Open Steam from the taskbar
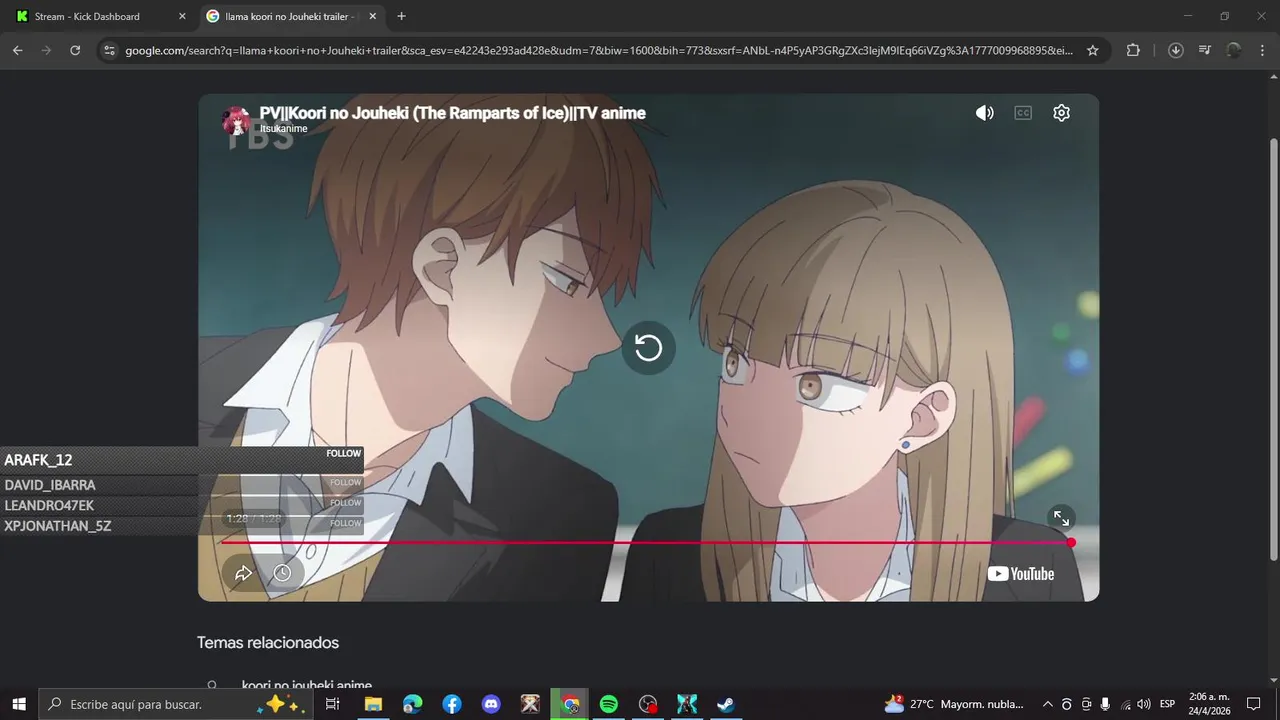Screen dimensions: 1280x720 click(x=726, y=704)
